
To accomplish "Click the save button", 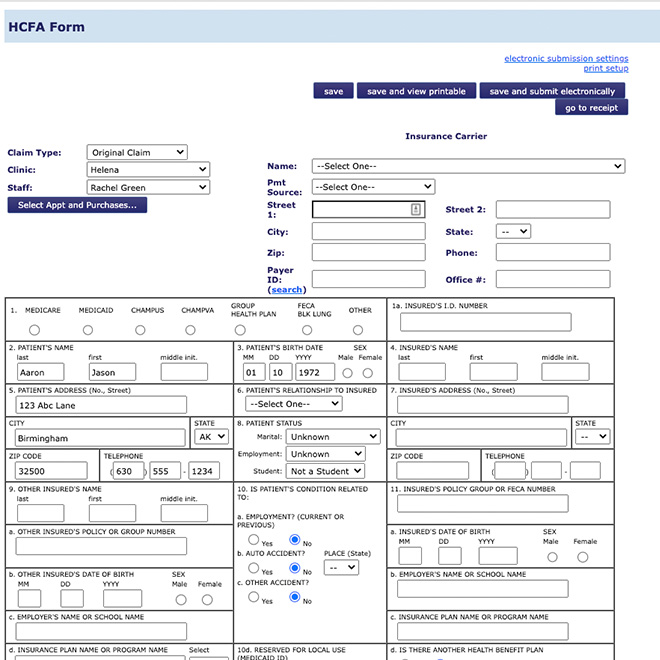I will coord(333,91).
